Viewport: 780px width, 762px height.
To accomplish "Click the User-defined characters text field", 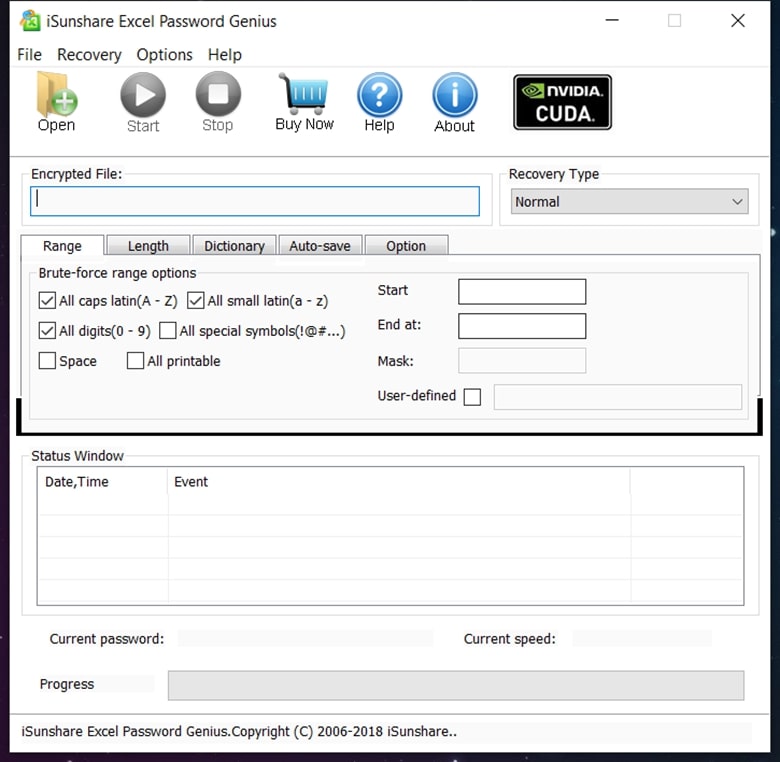I will (618, 397).
